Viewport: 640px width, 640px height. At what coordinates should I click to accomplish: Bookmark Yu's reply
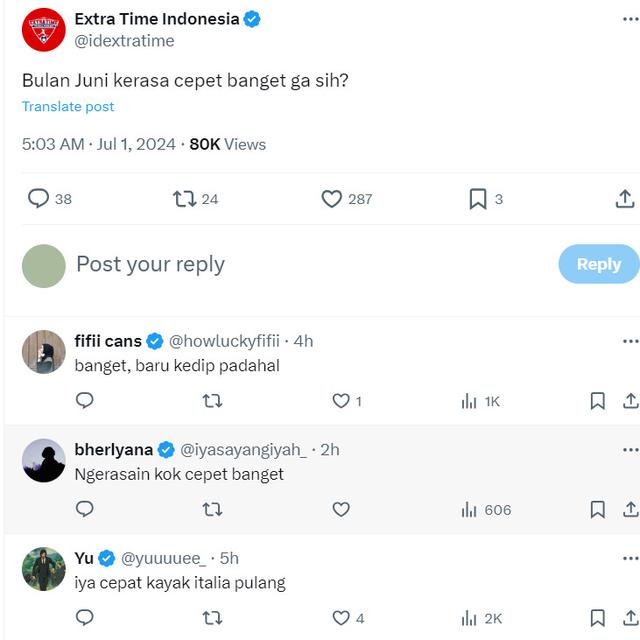pyautogui.click(x=597, y=619)
